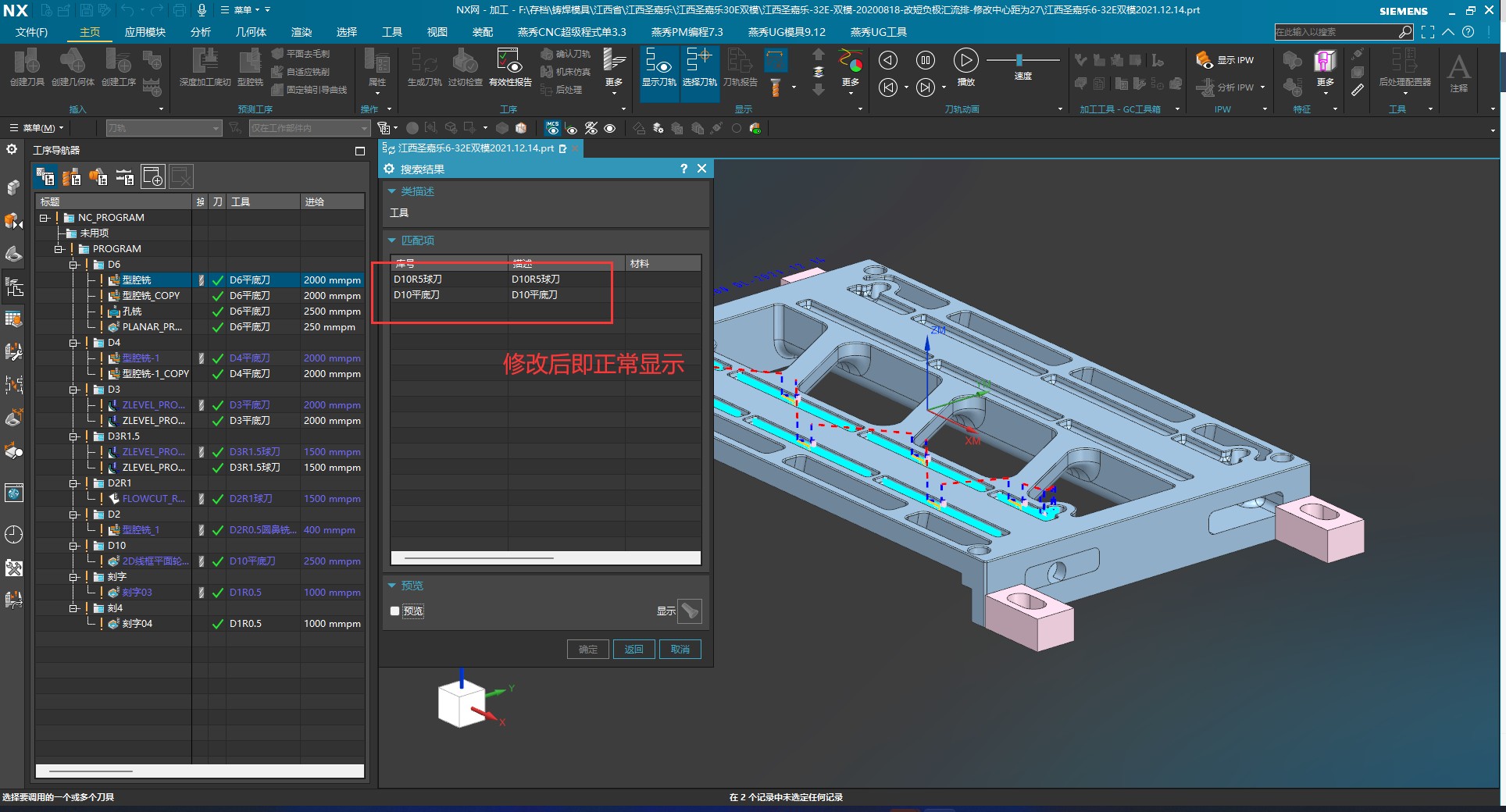1506x812 pixels.
Task: Select the D10R5球刀 row in matches
Action: [x=546, y=279]
